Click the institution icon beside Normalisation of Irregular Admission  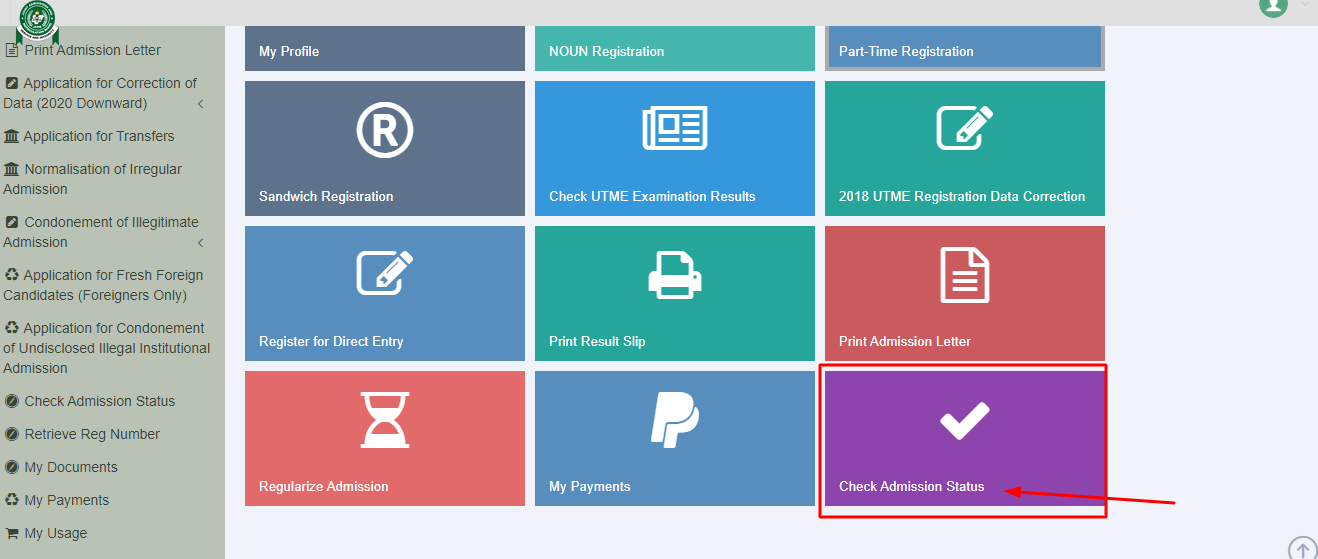(x=12, y=169)
